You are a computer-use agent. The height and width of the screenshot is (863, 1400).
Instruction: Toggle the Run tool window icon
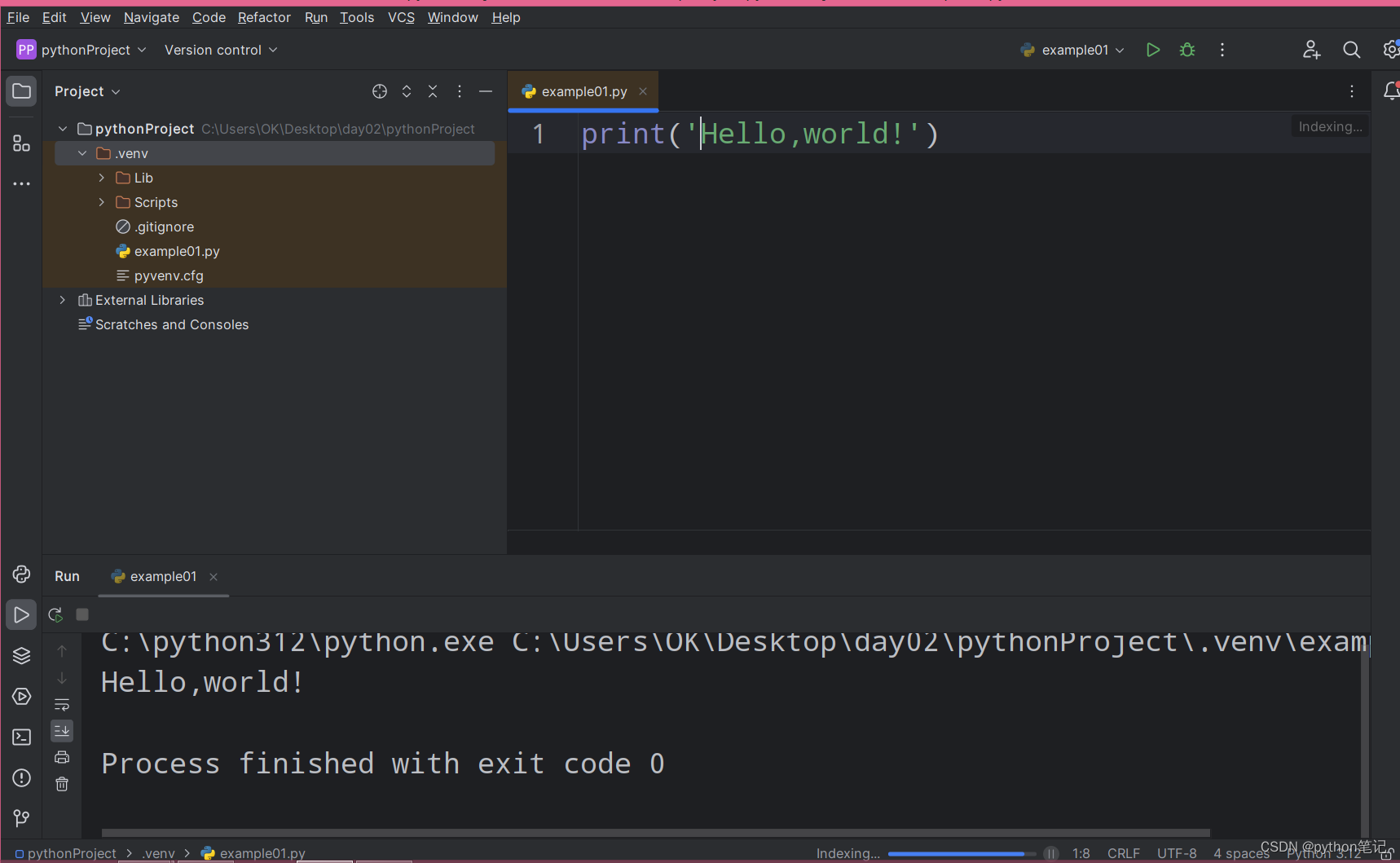pos(21,615)
